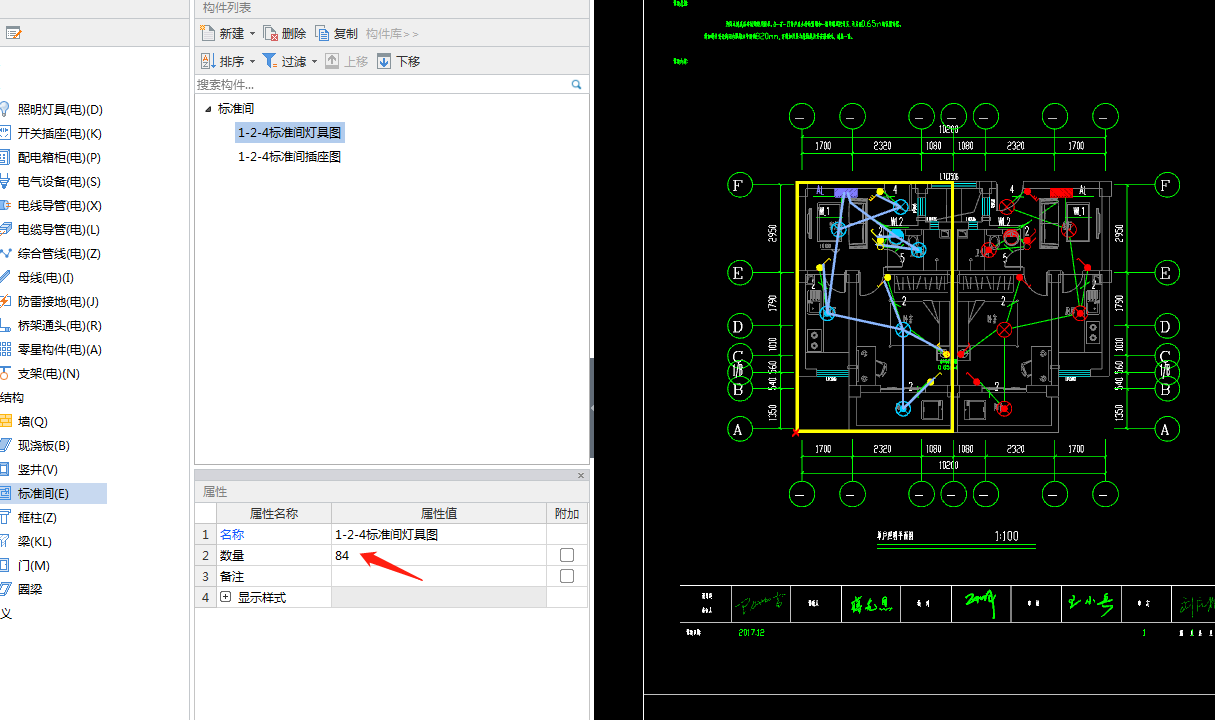
Task: Click 数量 property label
Action: (232, 556)
